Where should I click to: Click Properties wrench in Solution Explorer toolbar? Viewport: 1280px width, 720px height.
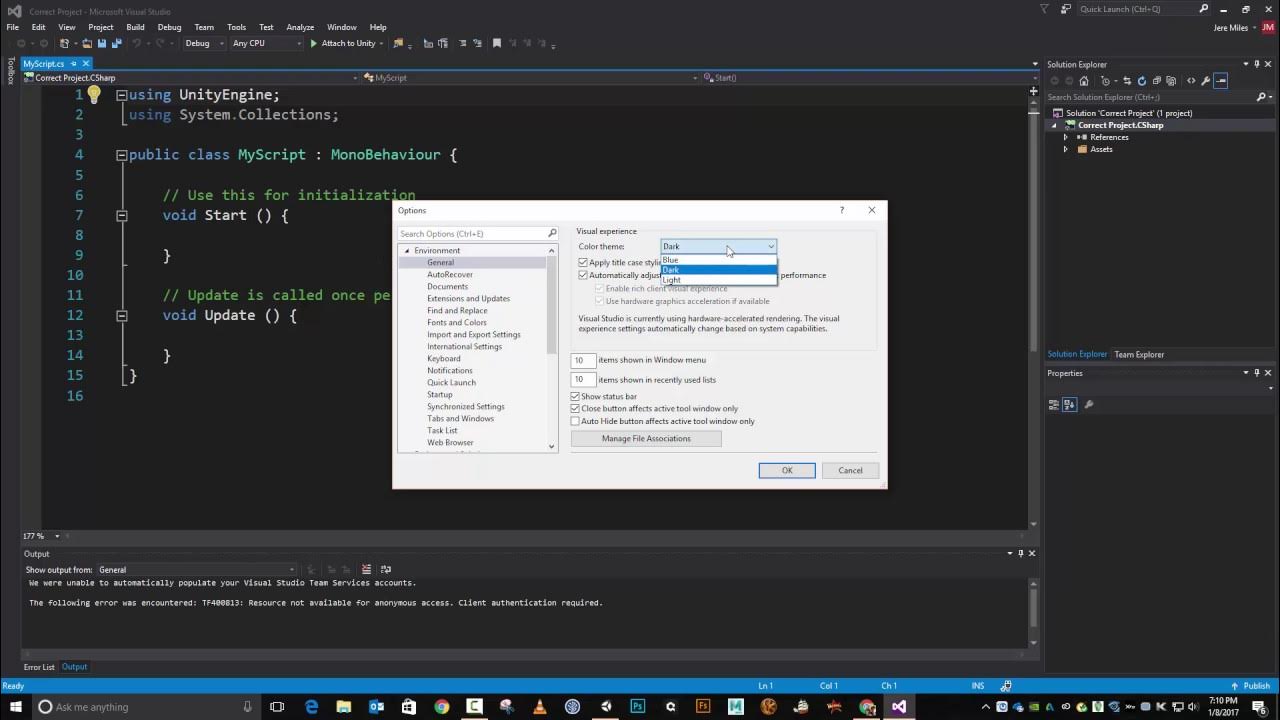pos(1206,81)
